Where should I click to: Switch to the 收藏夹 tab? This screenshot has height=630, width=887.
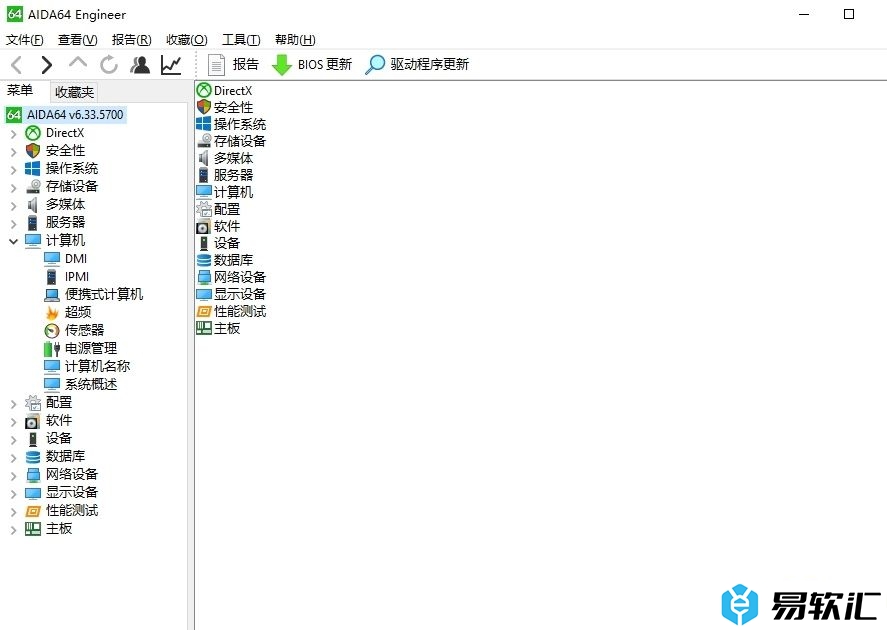74,92
